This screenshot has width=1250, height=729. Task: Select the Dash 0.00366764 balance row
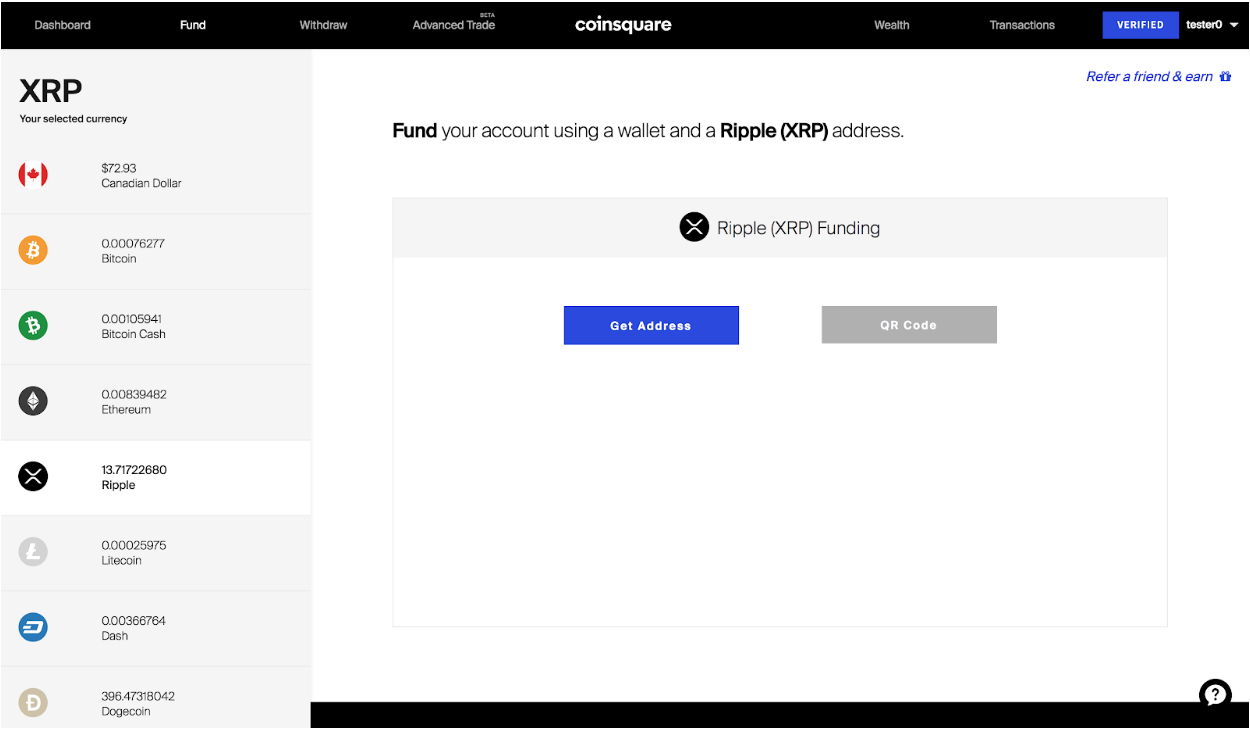pyautogui.click(x=156, y=629)
